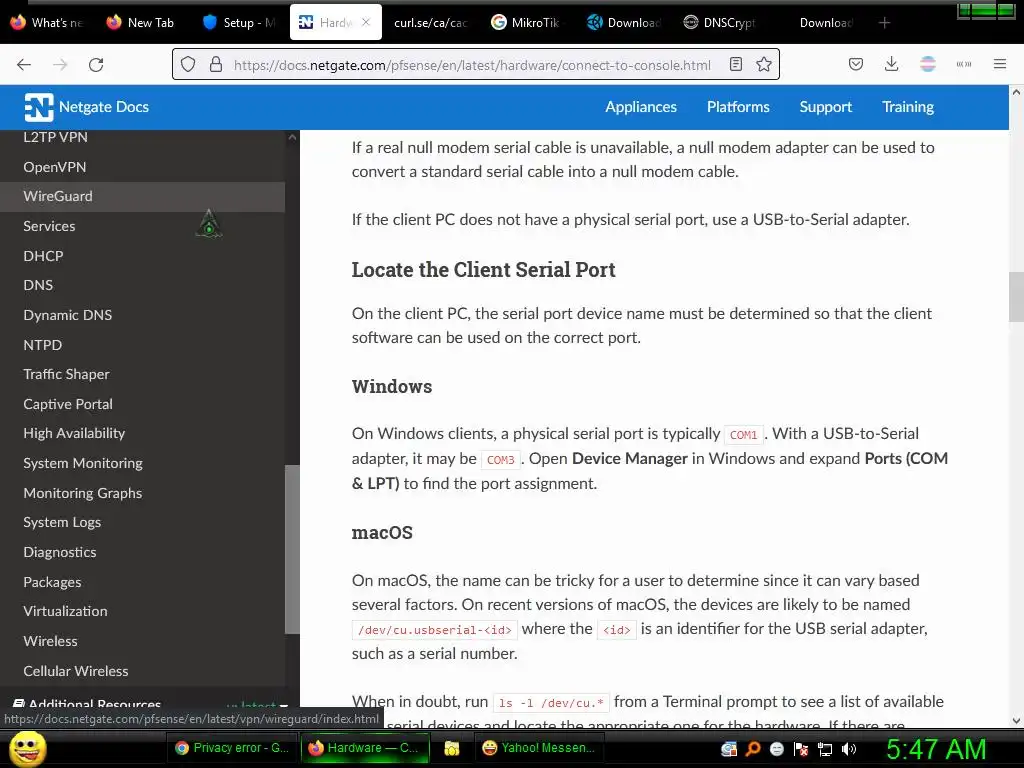The image size is (1024, 768).
Task: Switch to Privacy error Chrome taskbar window
Action: (x=232, y=748)
